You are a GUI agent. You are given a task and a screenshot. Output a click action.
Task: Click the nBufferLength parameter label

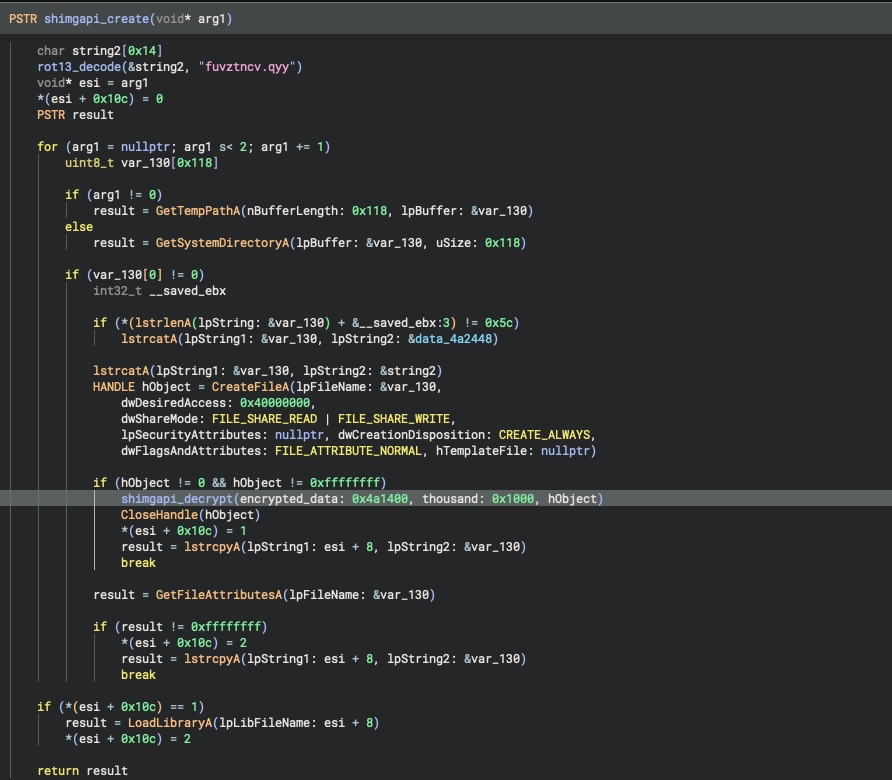292,211
